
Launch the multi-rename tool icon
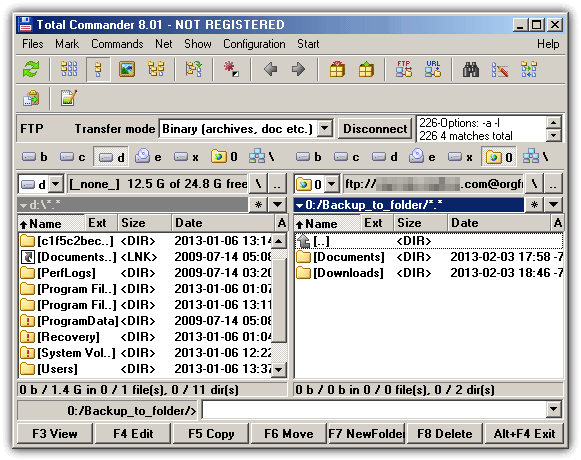tap(500, 69)
